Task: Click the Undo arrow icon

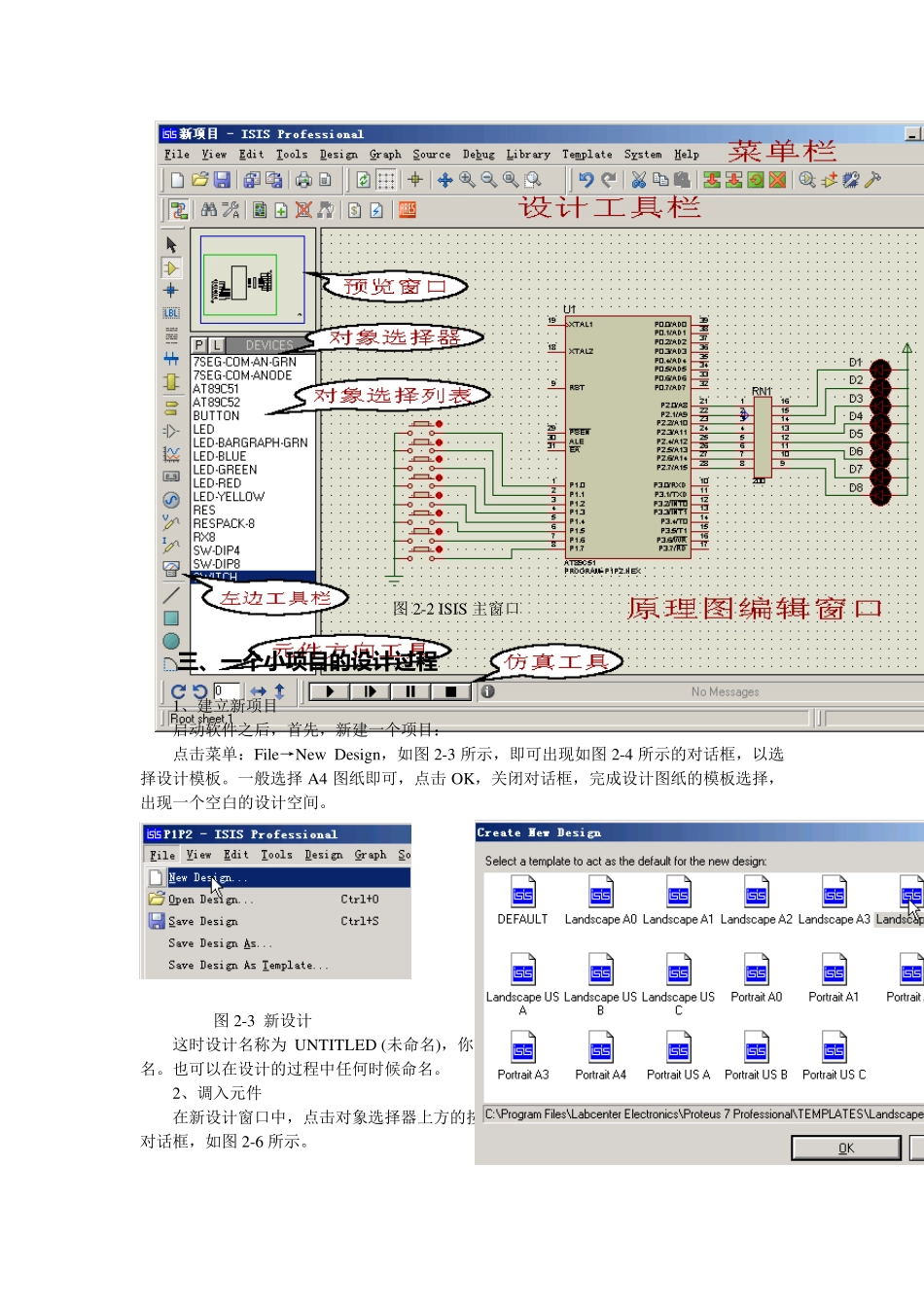Action: [x=586, y=180]
